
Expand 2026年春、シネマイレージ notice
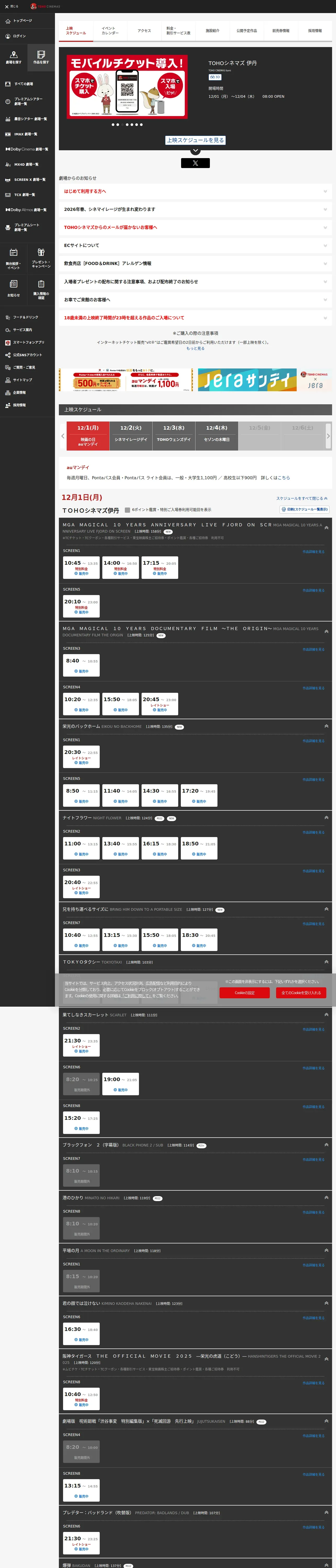click(x=195, y=209)
